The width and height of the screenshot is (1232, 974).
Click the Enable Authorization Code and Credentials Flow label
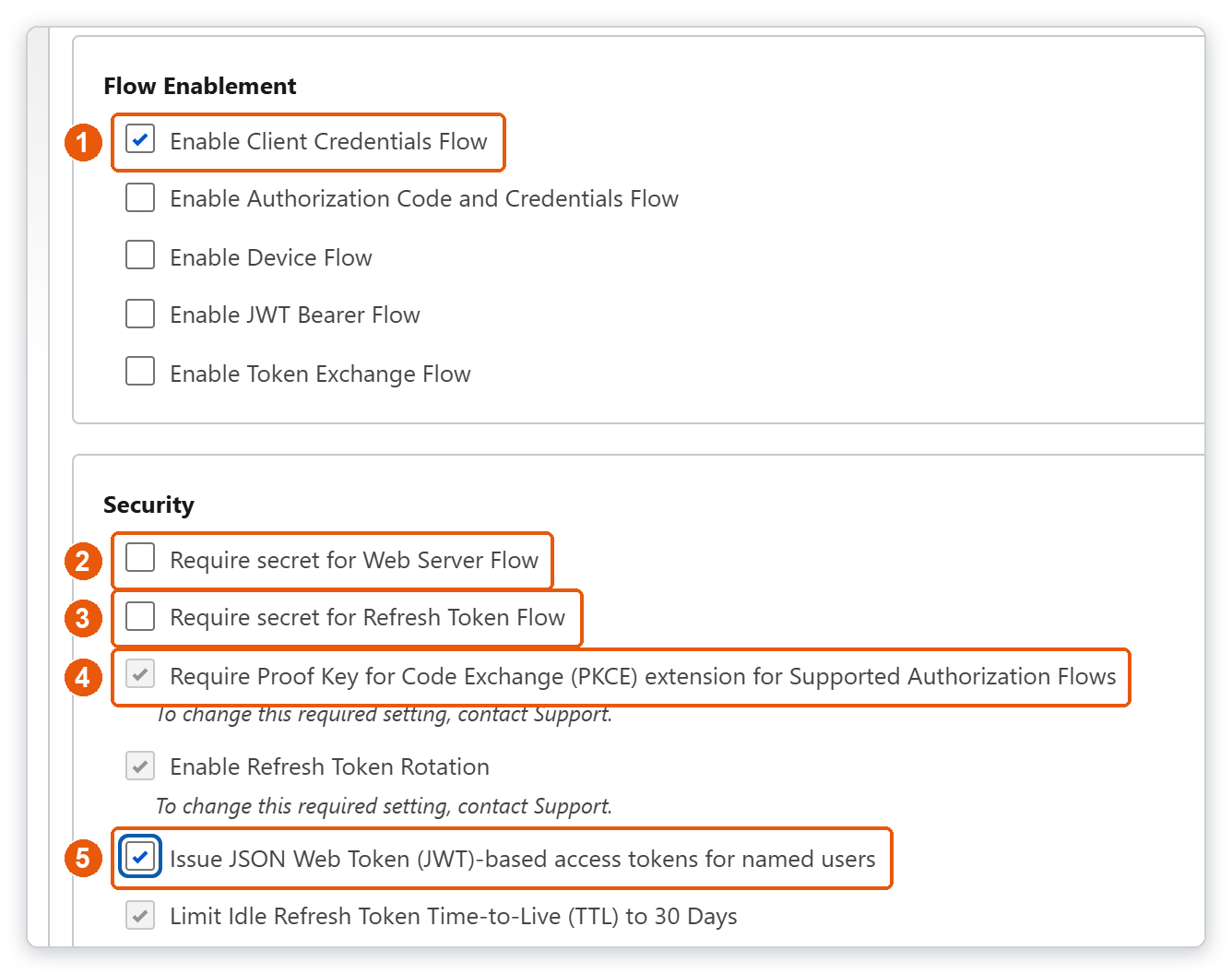[424, 198]
